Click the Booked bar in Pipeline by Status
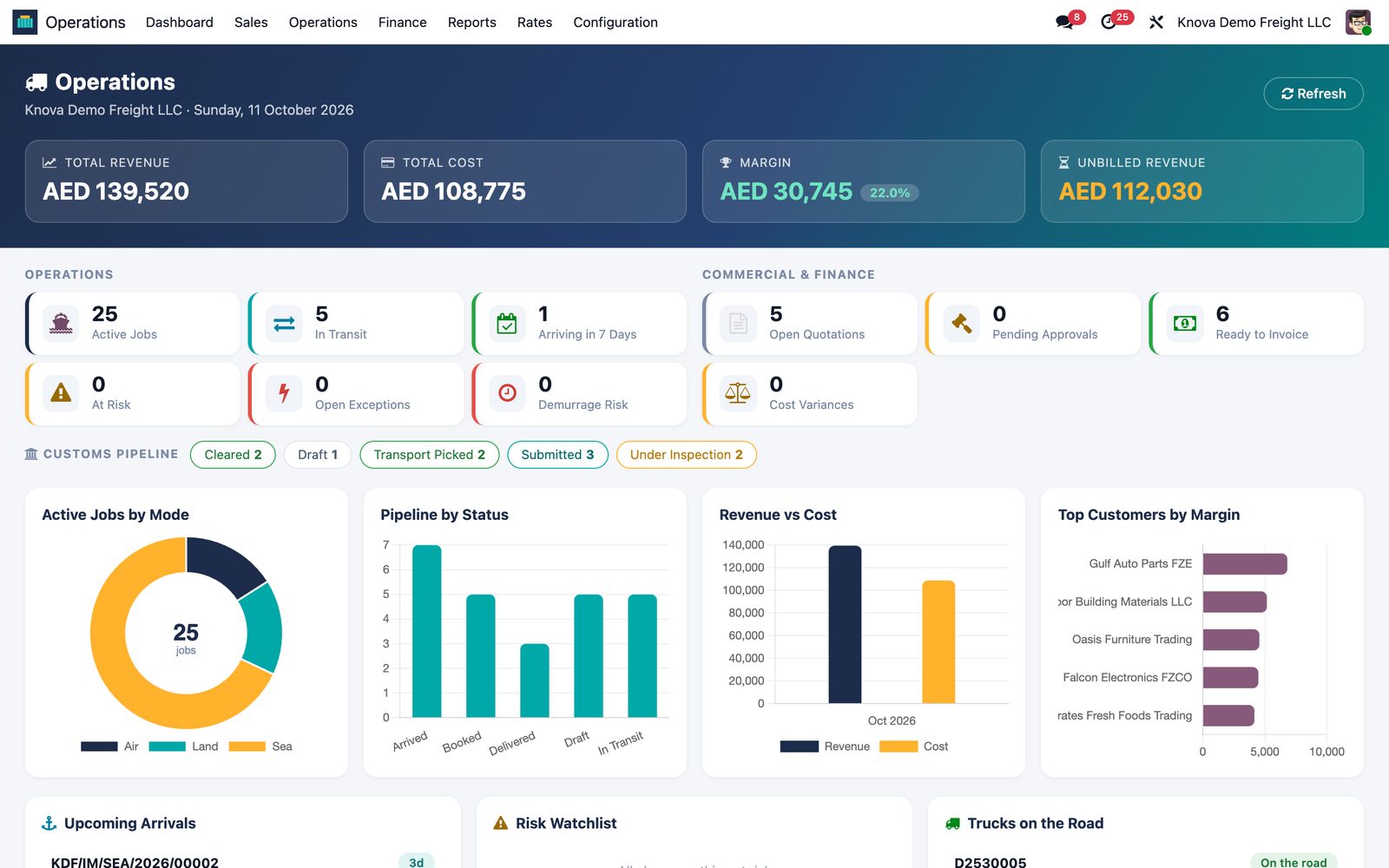 point(481,655)
